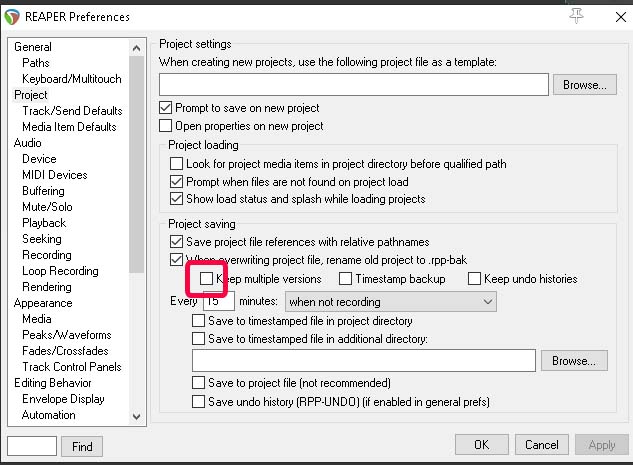
Task: Toggle rename old project to .rpp-bak
Action: 176,259
